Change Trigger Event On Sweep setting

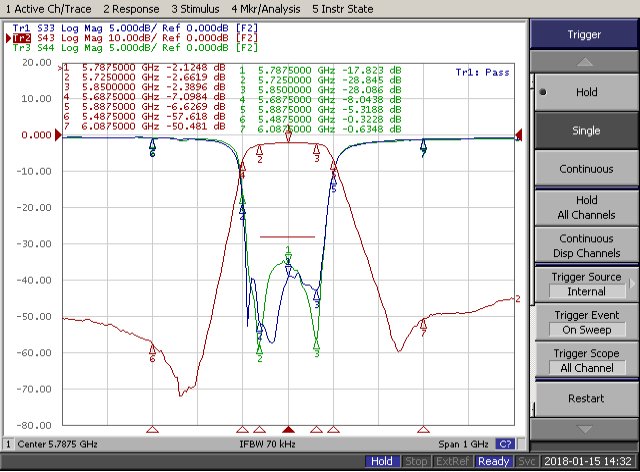click(586, 323)
